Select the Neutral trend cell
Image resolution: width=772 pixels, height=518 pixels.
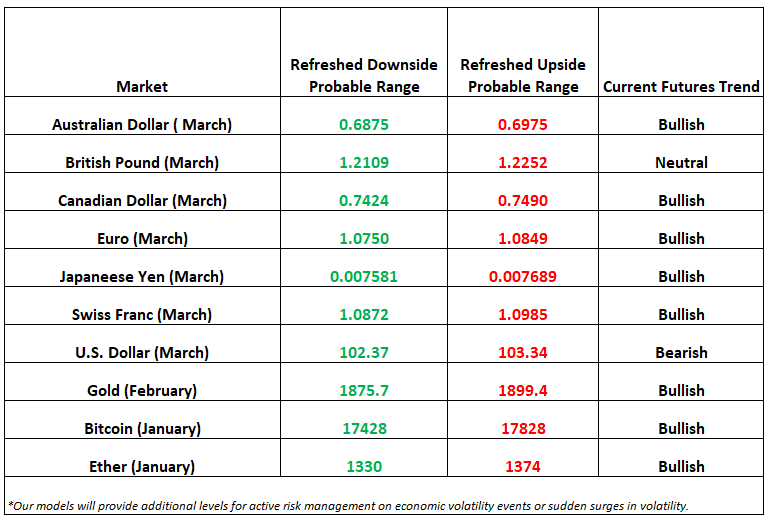[x=681, y=162]
